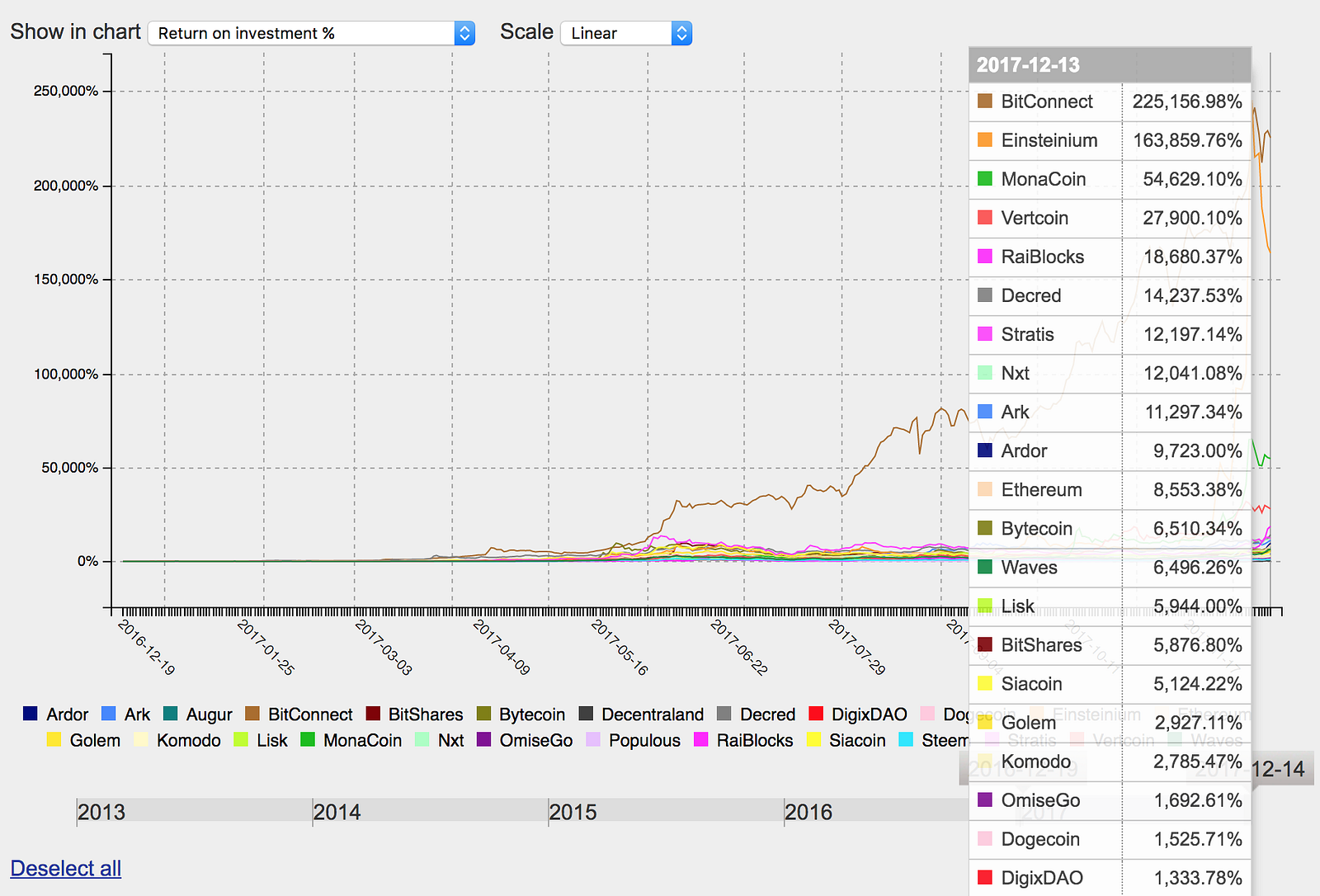Toggle DigixDAO in the chart legend
Screen dimensions: 1320x896
tap(858, 714)
